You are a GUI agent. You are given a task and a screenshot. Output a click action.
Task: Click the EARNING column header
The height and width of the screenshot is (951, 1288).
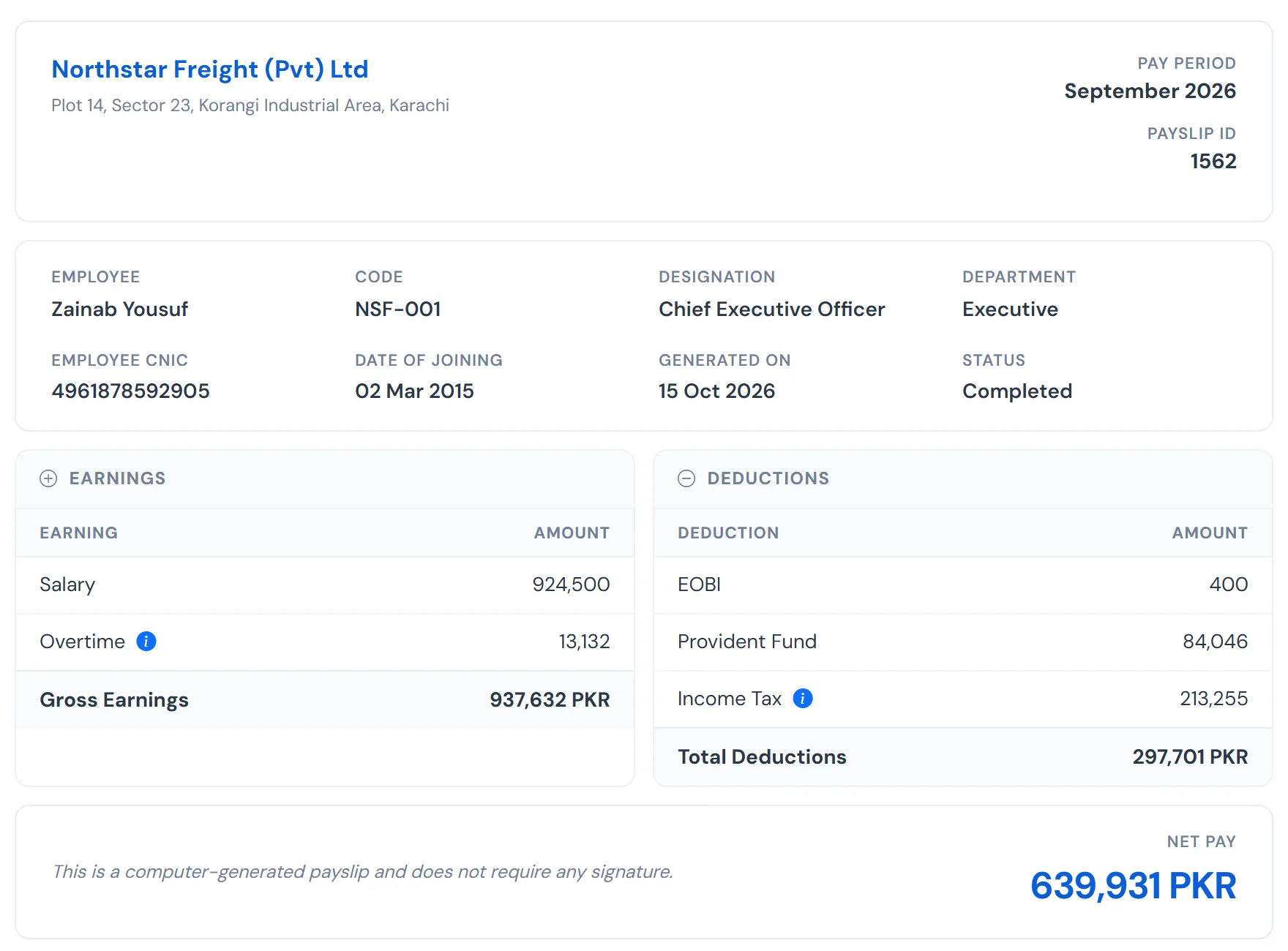point(78,533)
